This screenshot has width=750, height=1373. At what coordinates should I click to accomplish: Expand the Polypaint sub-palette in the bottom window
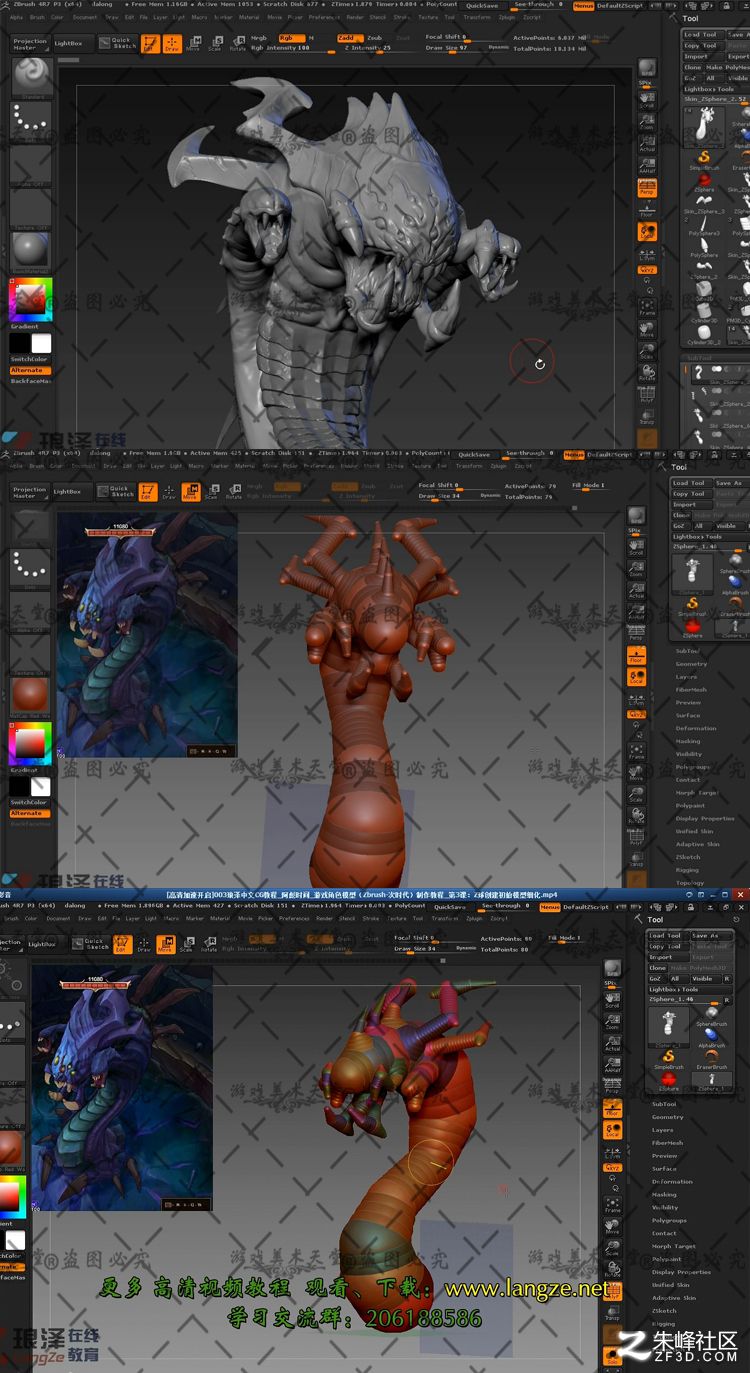click(x=667, y=1259)
